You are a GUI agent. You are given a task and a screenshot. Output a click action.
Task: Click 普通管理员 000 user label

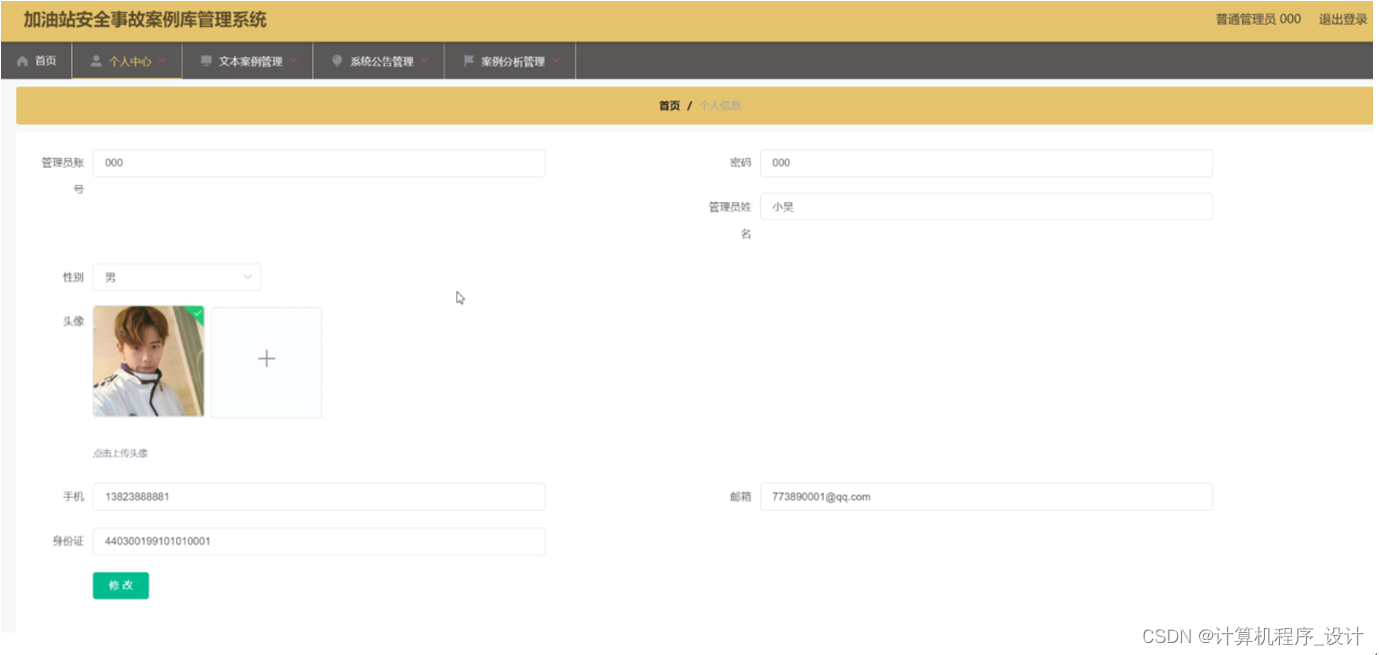[x=1258, y=19]
